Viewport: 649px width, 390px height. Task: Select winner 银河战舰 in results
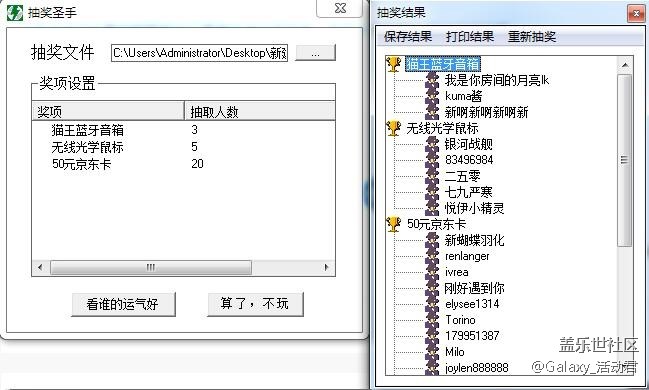pyautogui.click(x=469, y=144)
